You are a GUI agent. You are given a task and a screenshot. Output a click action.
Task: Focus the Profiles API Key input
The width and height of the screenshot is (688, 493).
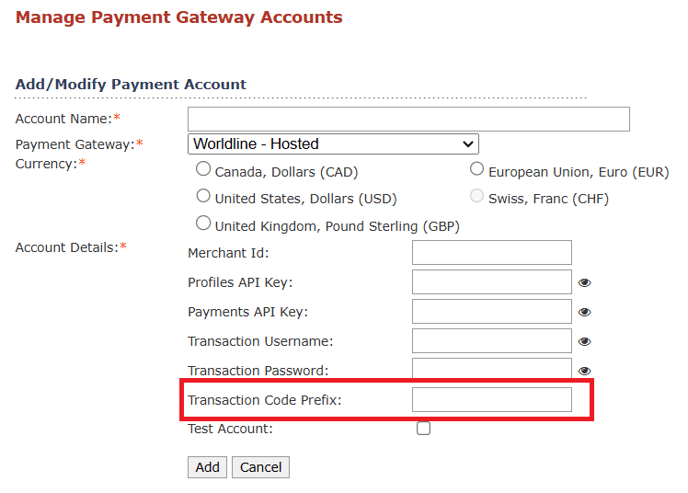tap(492, 282)
